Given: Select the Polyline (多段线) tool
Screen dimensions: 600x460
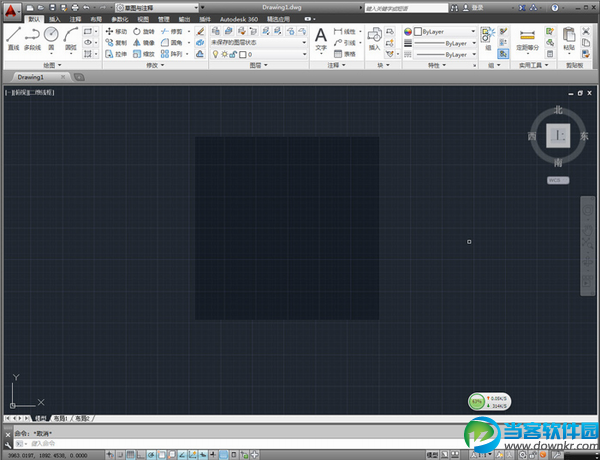Looking at the screenshot, I should 32,38.
